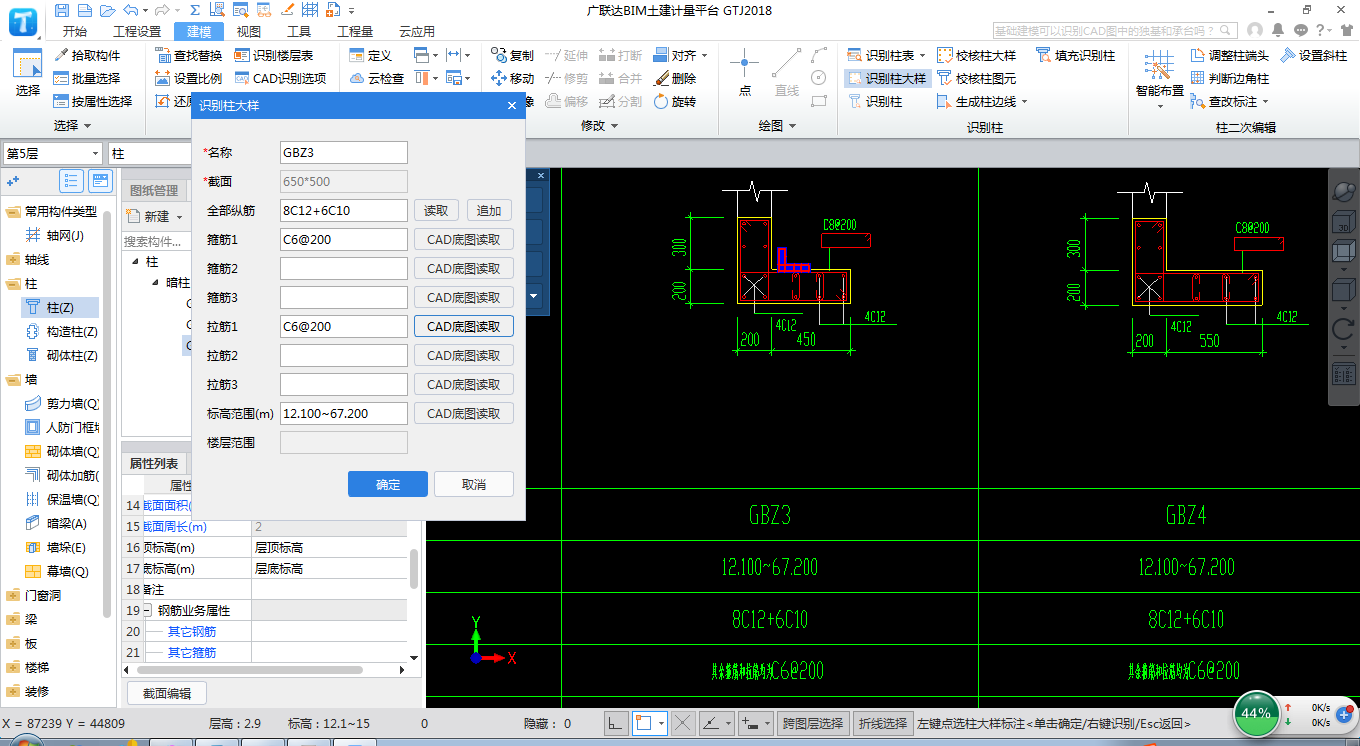Click the Save icon in the quick access toolbar
The height and width of the screenshot is (746, 1360).
(63, 11)
